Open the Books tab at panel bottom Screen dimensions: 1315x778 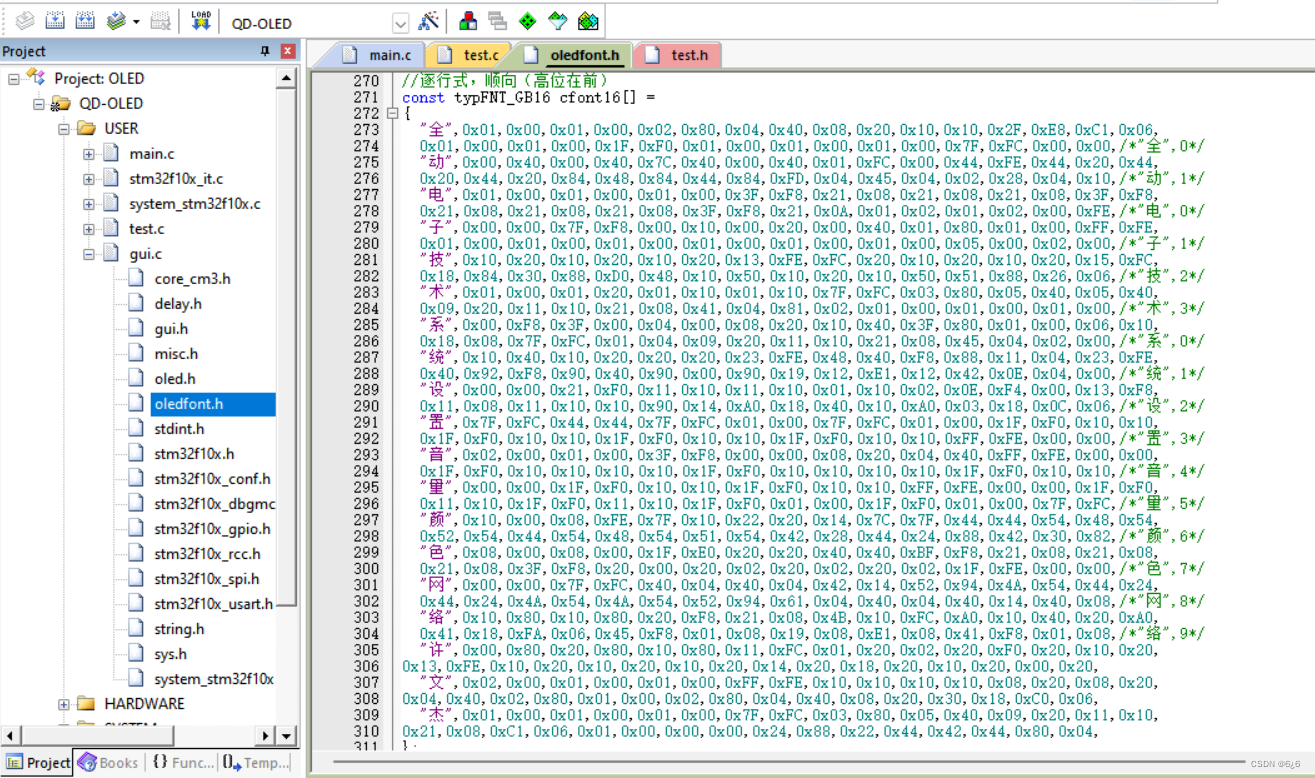[x=108, y=763]
